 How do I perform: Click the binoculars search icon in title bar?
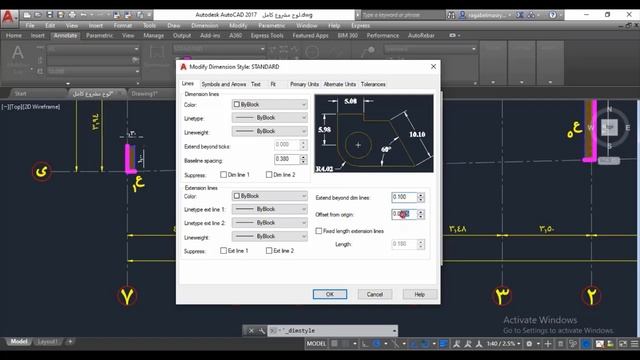[x=451, y=15]
